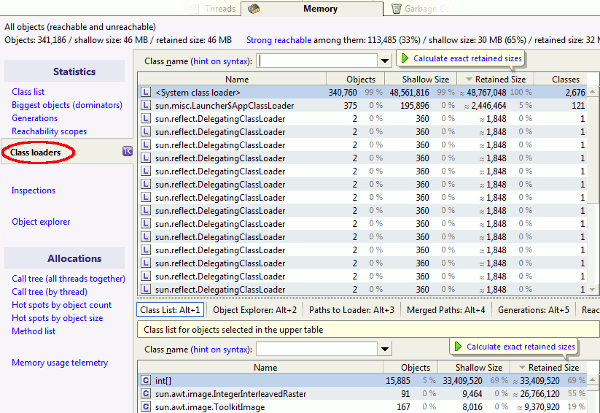
Task: Open Hot spots by object size
Action: point(57,318)
